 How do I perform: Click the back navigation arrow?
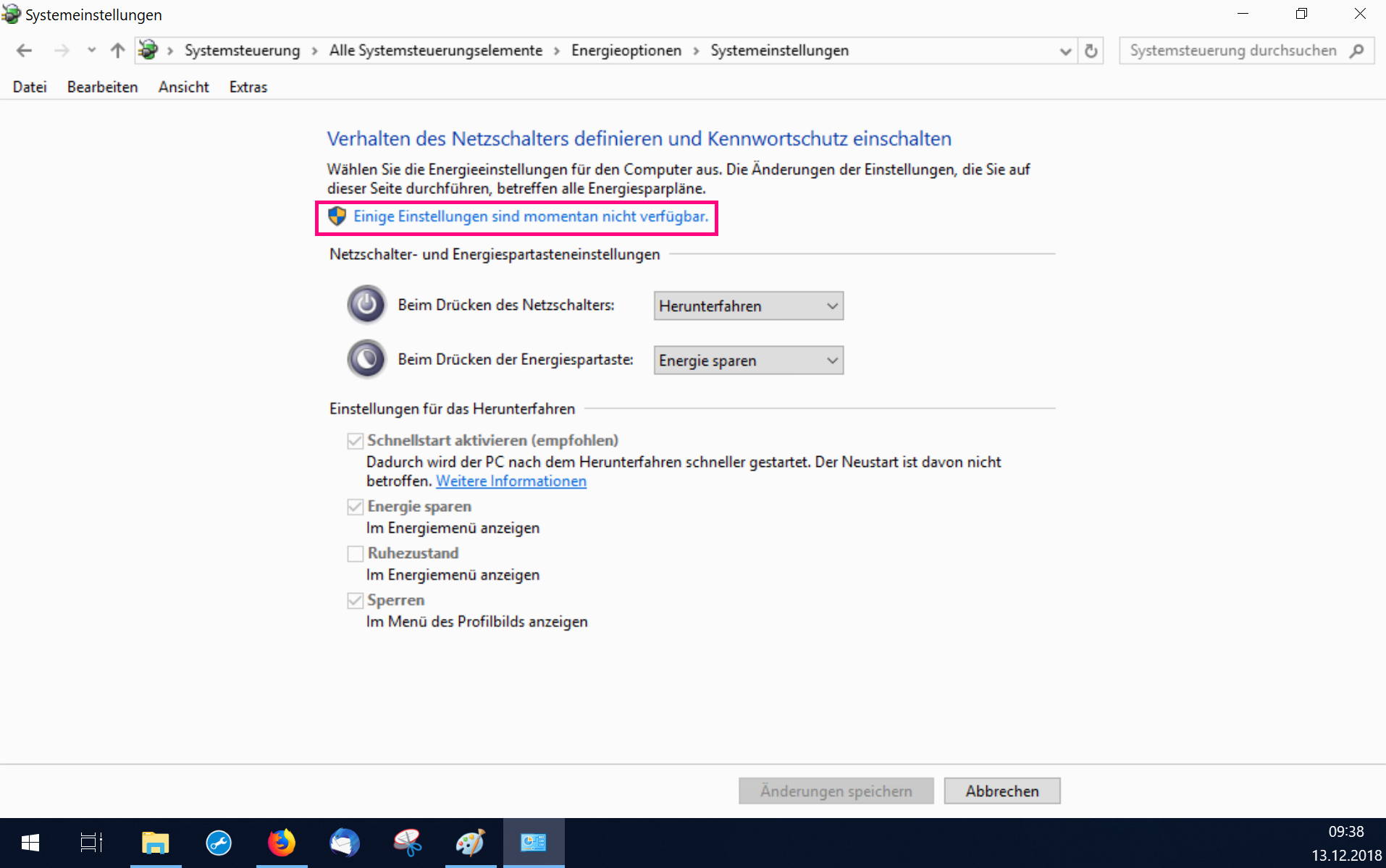(24, 51)
